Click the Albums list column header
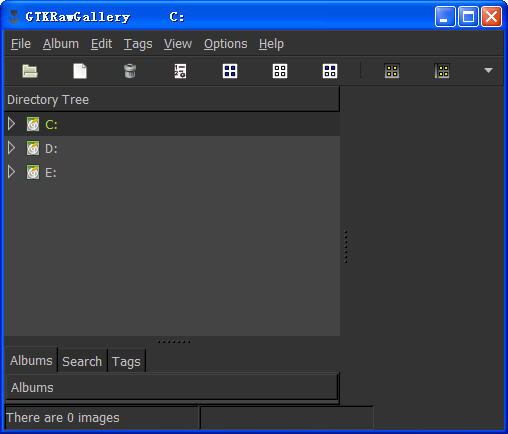 pyautogui.click(x=172, y=387)
